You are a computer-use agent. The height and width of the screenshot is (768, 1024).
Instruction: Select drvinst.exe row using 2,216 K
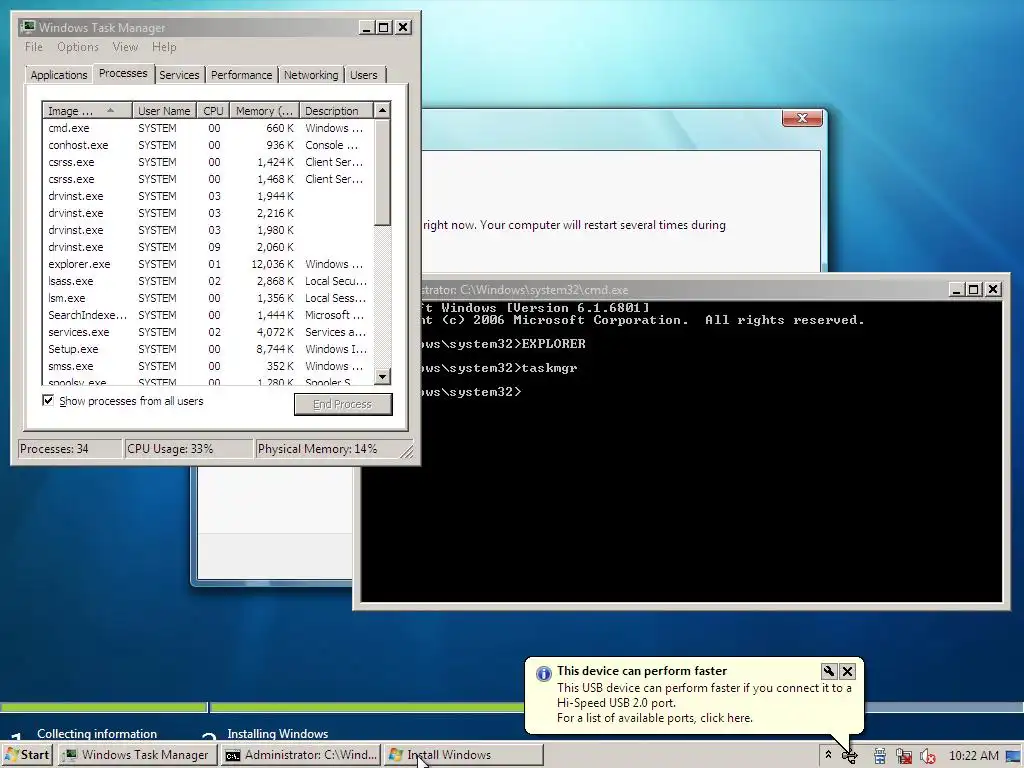(x=208, y=213)
